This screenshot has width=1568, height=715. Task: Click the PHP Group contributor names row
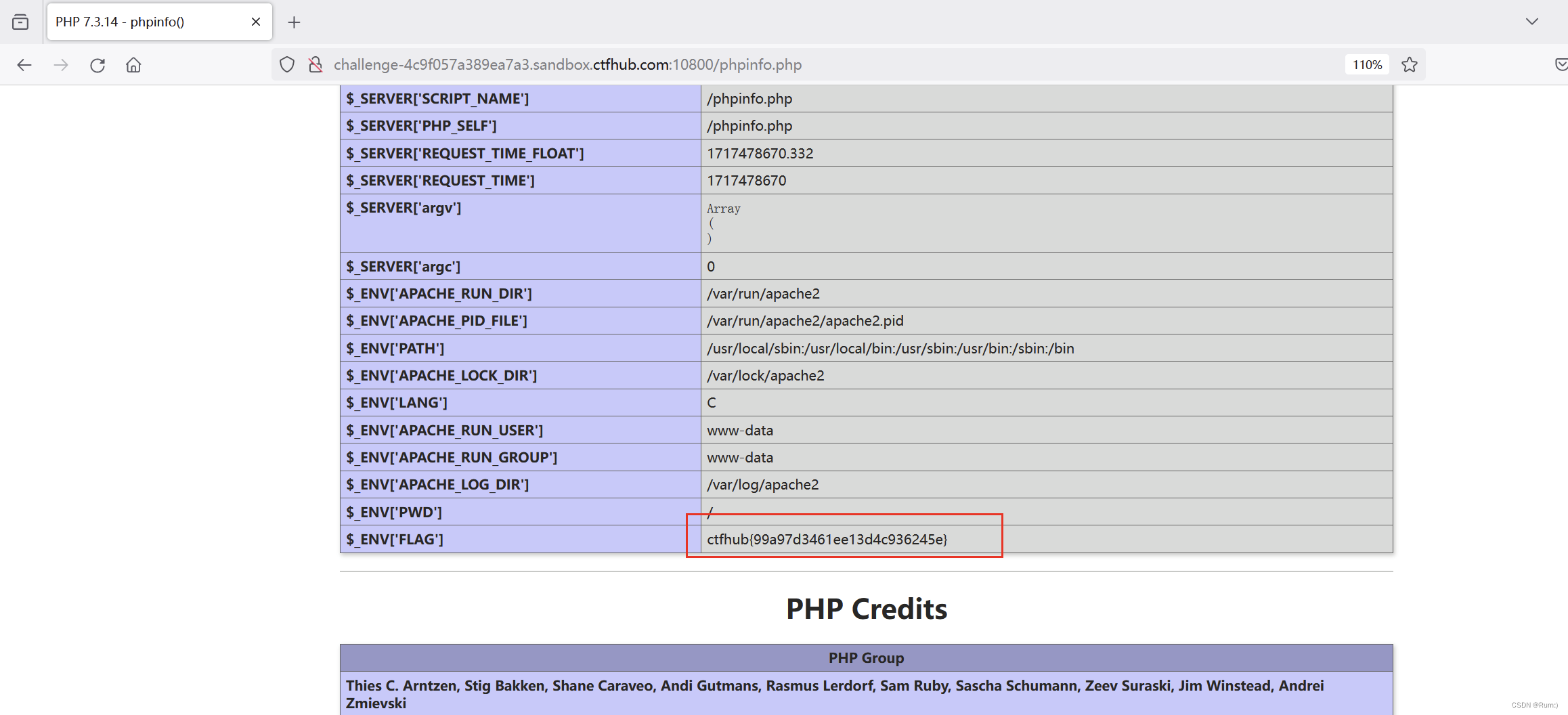click(867, 694)
